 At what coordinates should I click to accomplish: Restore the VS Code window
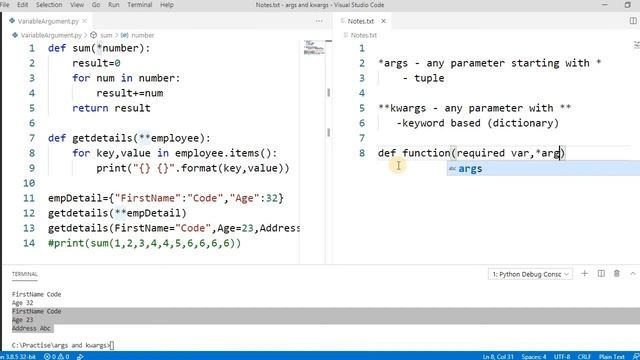point(628,5)
